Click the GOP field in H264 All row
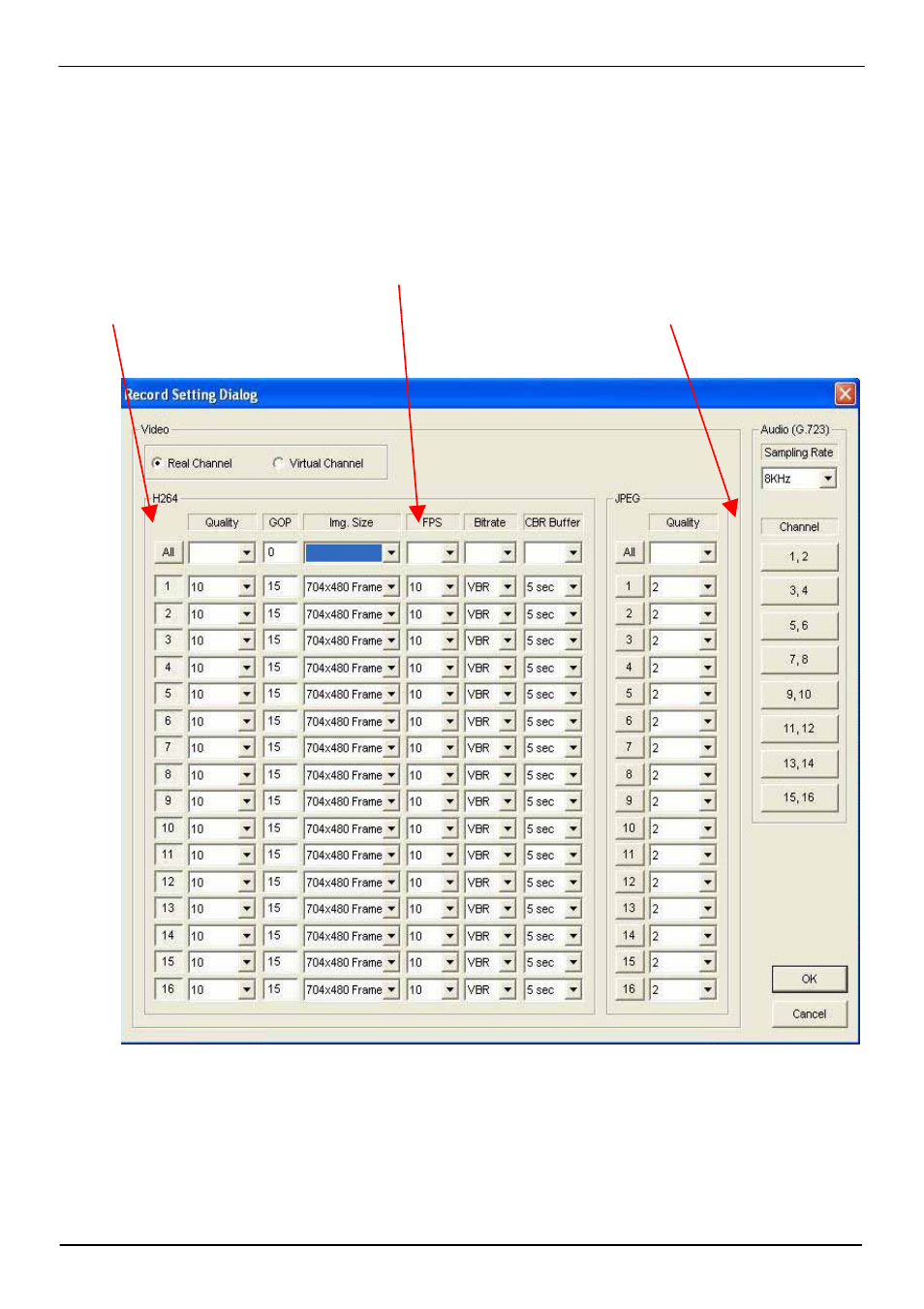This screenshot has height=1309, width=924. click(x=280, y=552)
